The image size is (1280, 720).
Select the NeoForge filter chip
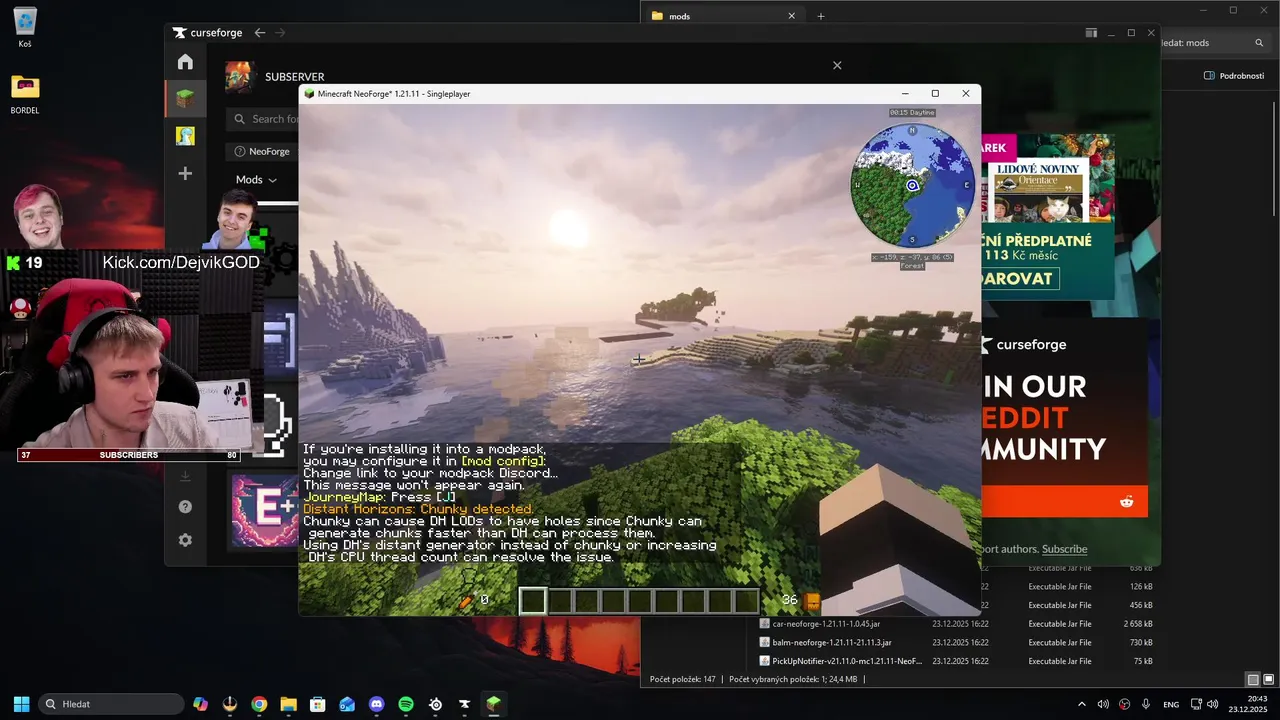[262, 151]
